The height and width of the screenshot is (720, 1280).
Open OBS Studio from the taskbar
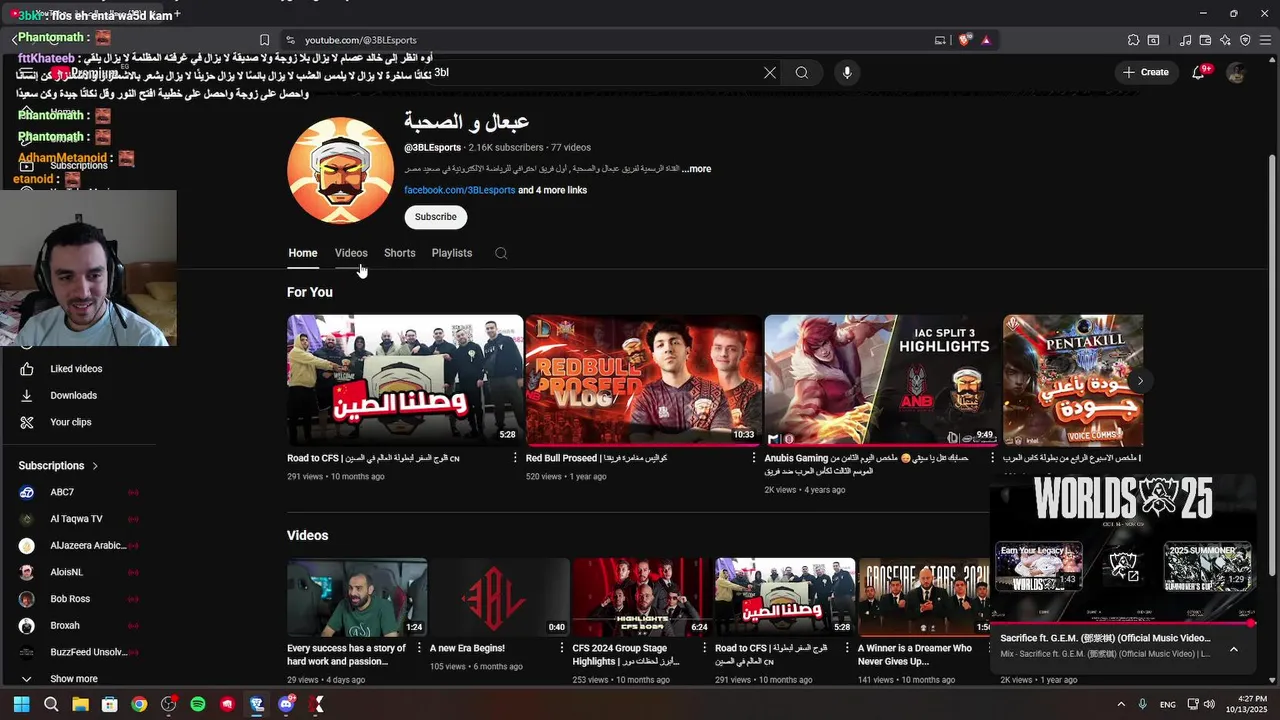[169, 704]
